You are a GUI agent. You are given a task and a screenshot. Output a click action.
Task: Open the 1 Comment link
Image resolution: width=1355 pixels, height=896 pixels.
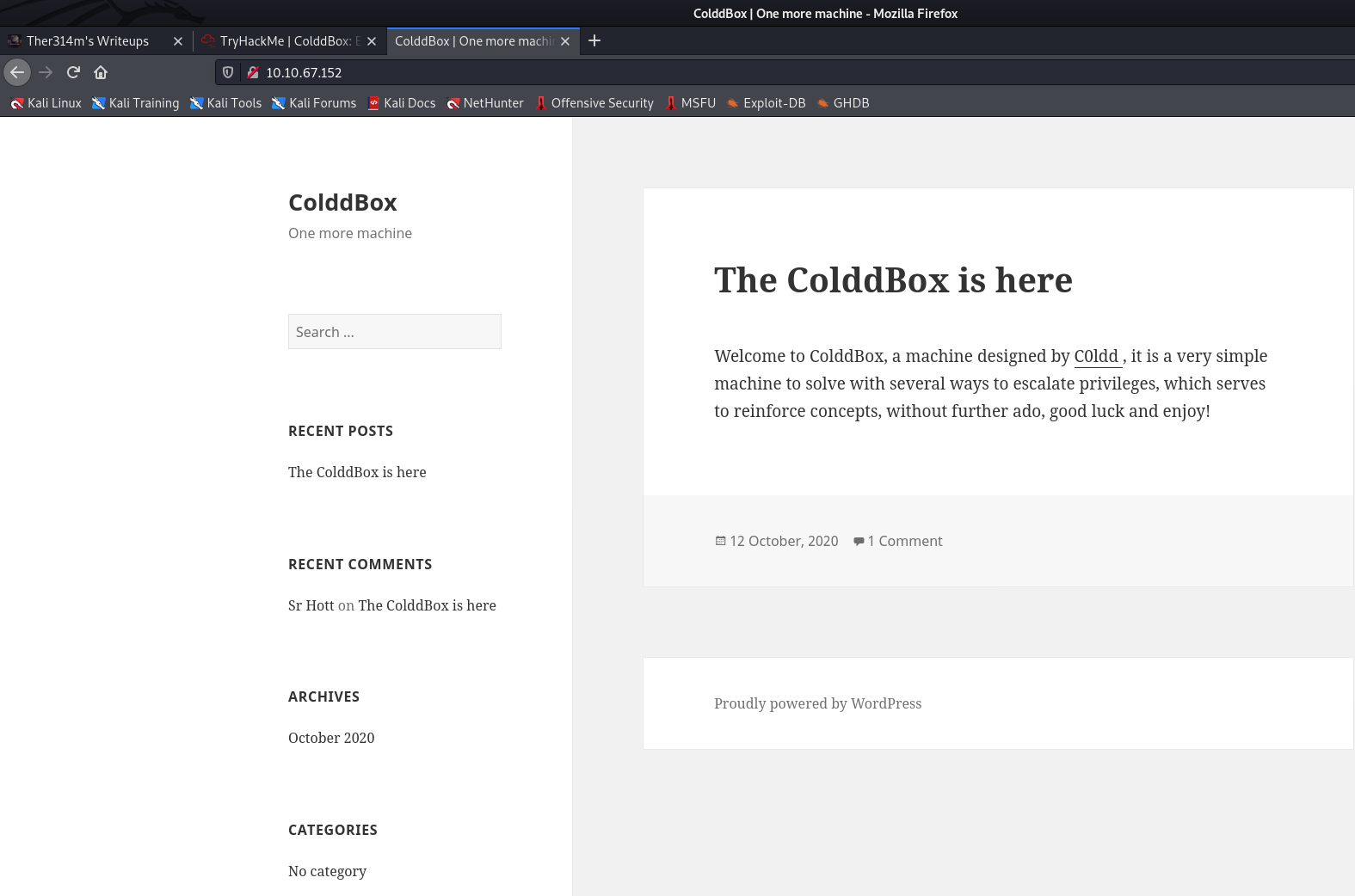point(905,541)
